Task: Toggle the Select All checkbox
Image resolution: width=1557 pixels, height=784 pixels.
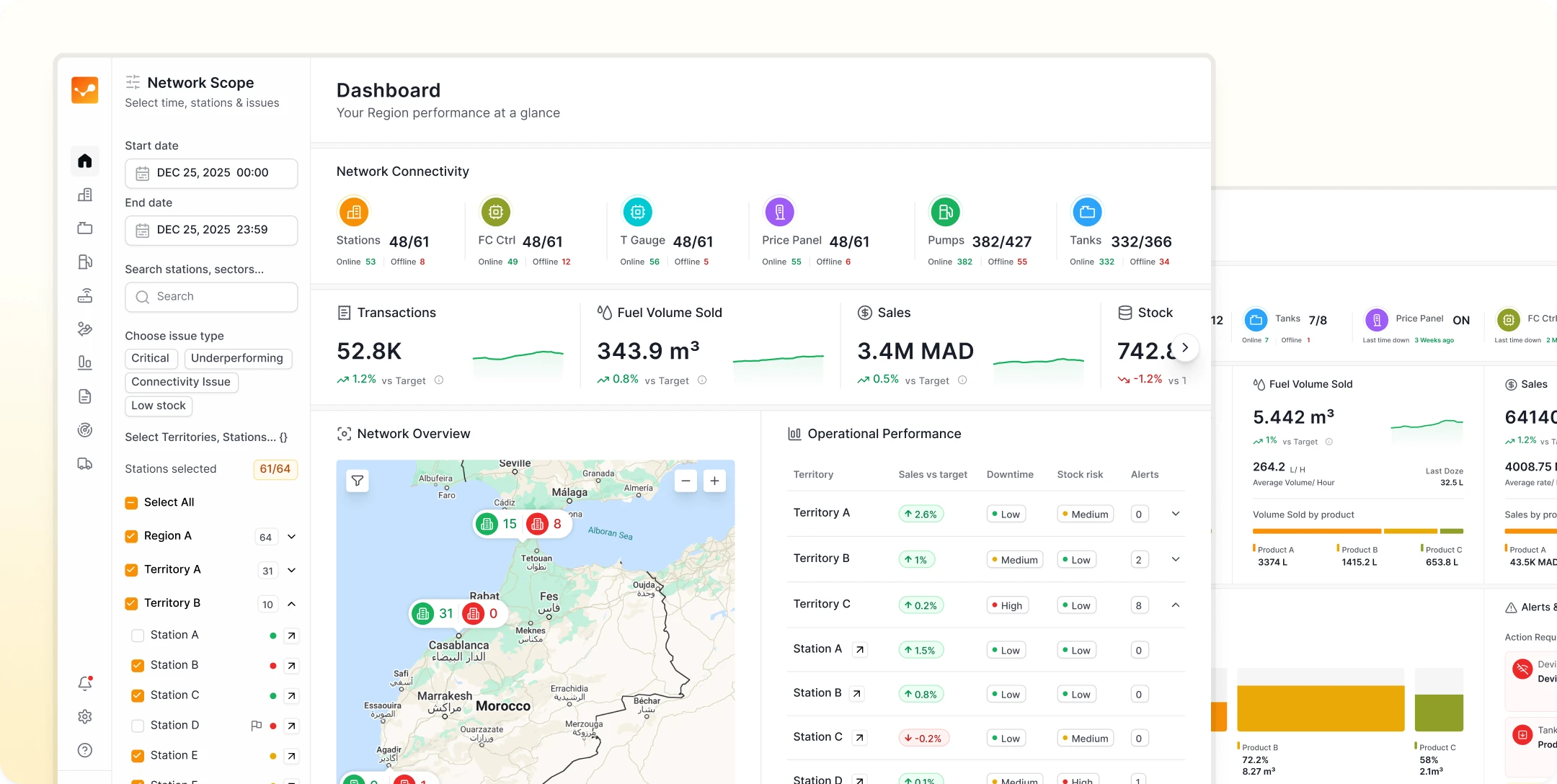Action: click(x=131, y=502)
